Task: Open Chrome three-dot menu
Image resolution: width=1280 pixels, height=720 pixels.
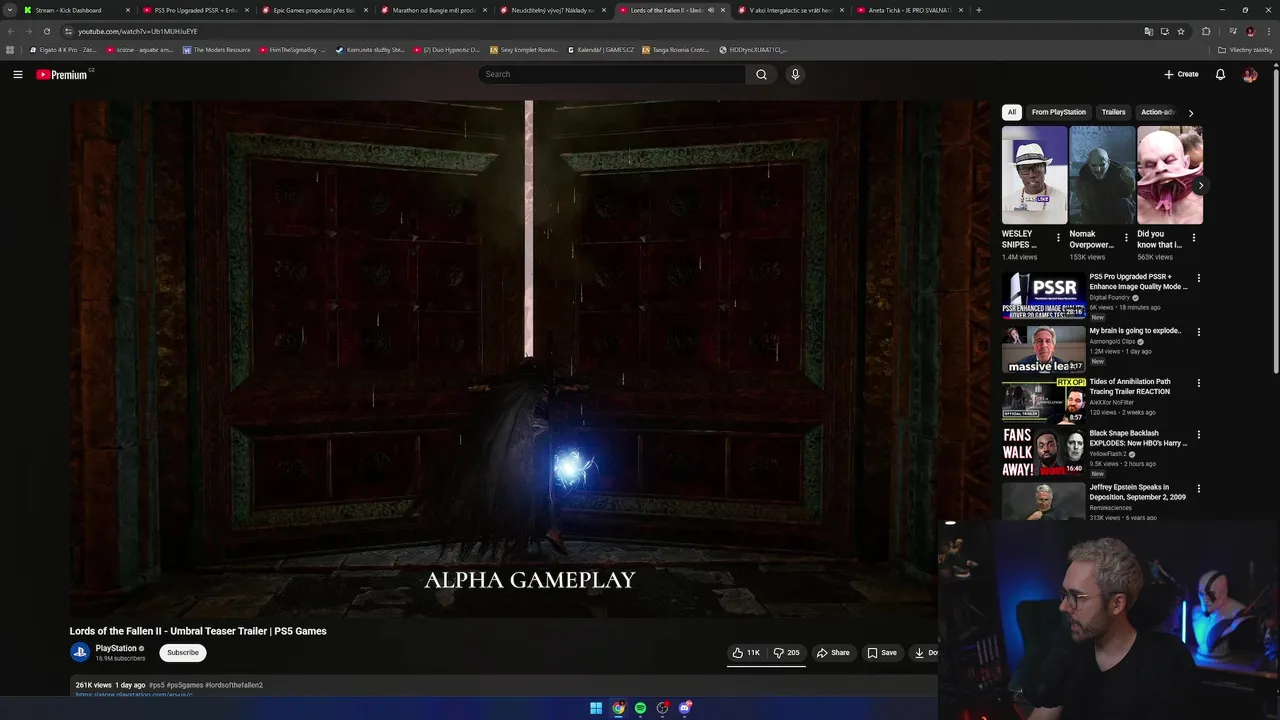Action: (1267, 31)
